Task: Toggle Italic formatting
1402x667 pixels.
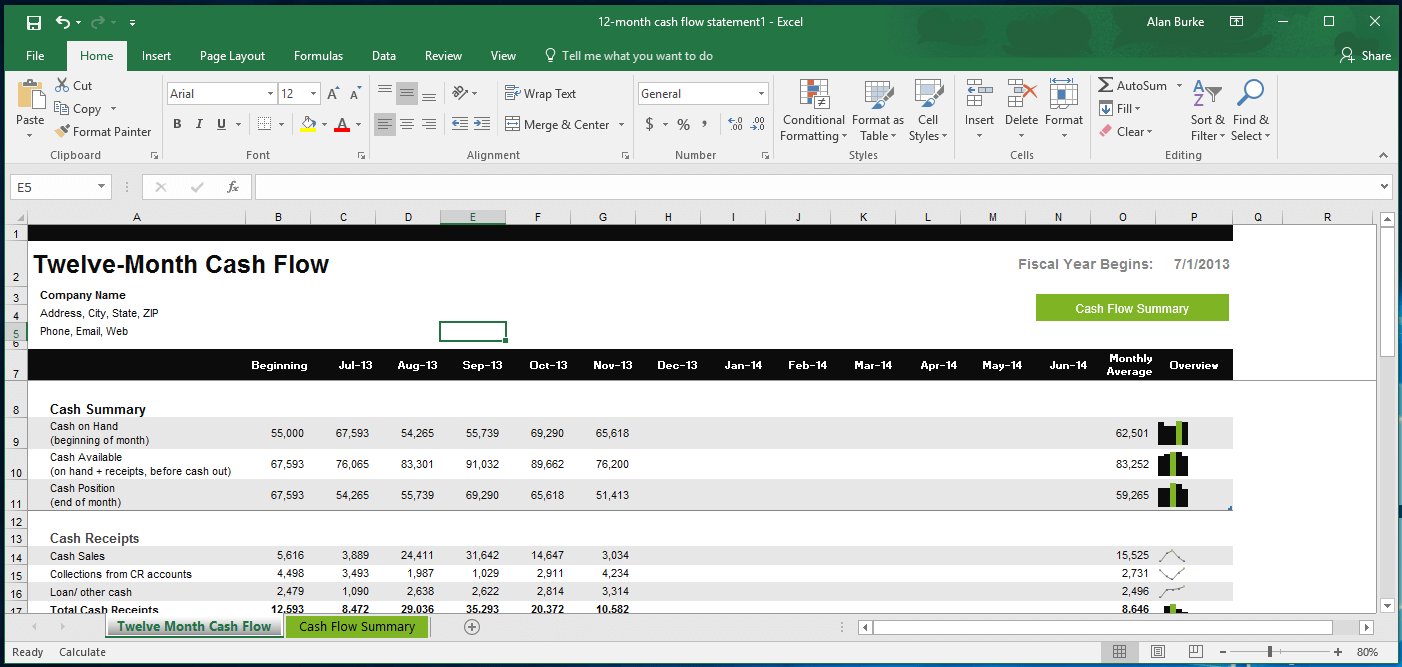Action: pos(199,124)
